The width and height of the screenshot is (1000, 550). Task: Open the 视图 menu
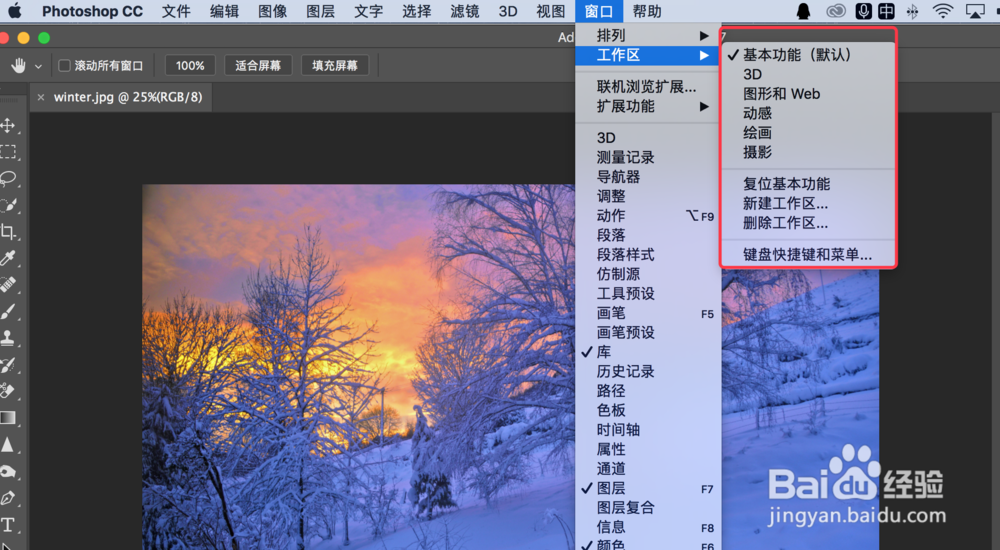(550, 11)
